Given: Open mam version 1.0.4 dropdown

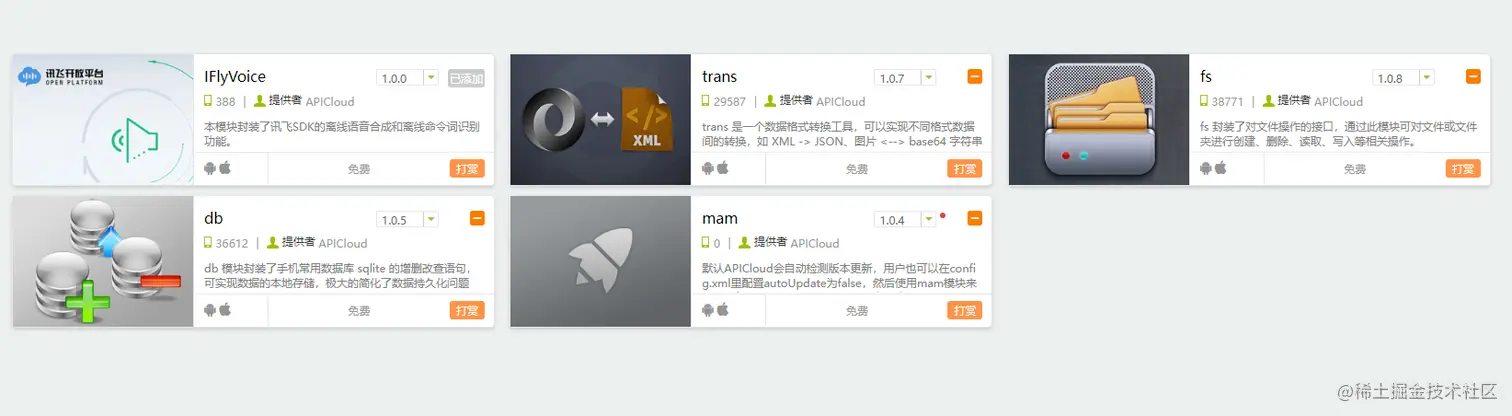Looking at the screenshot, I should tap(905, 220).
